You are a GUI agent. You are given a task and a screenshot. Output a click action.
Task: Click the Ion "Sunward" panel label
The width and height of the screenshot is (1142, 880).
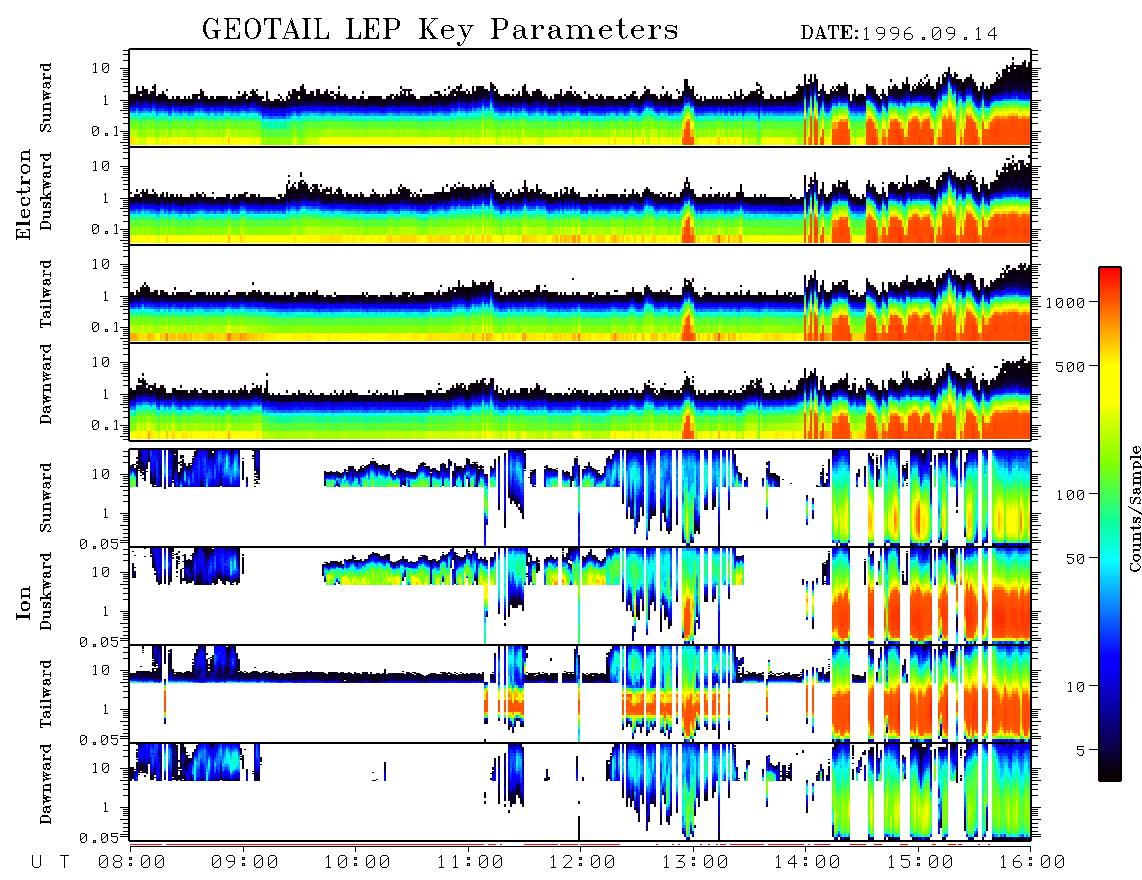(46, 498)
